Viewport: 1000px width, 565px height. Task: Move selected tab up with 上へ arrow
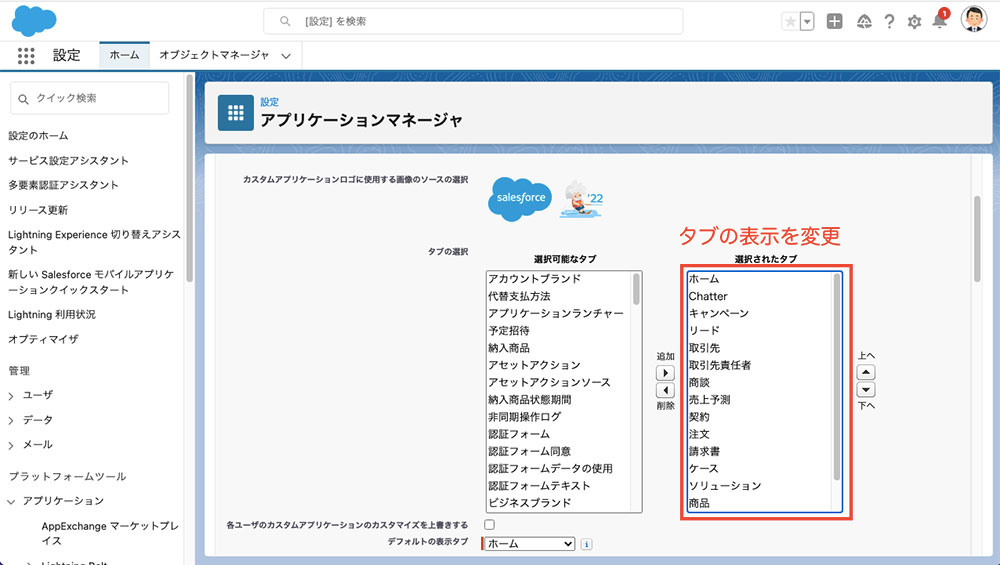866,372
